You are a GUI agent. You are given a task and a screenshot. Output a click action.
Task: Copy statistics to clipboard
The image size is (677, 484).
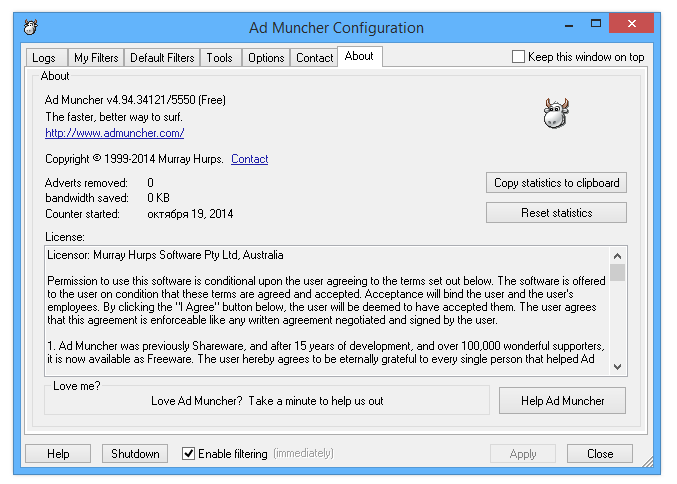(556, 183)
